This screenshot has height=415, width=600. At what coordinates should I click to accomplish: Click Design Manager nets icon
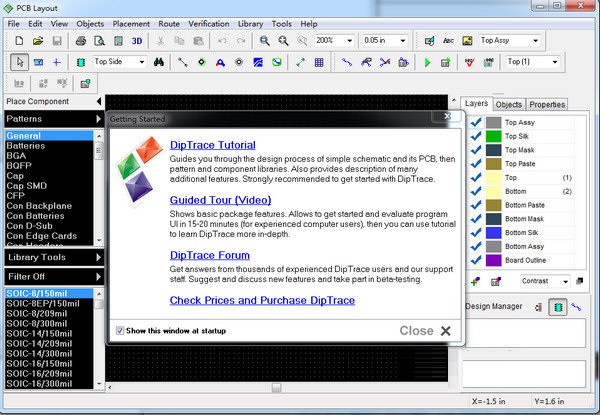click(x=576, y=307)
